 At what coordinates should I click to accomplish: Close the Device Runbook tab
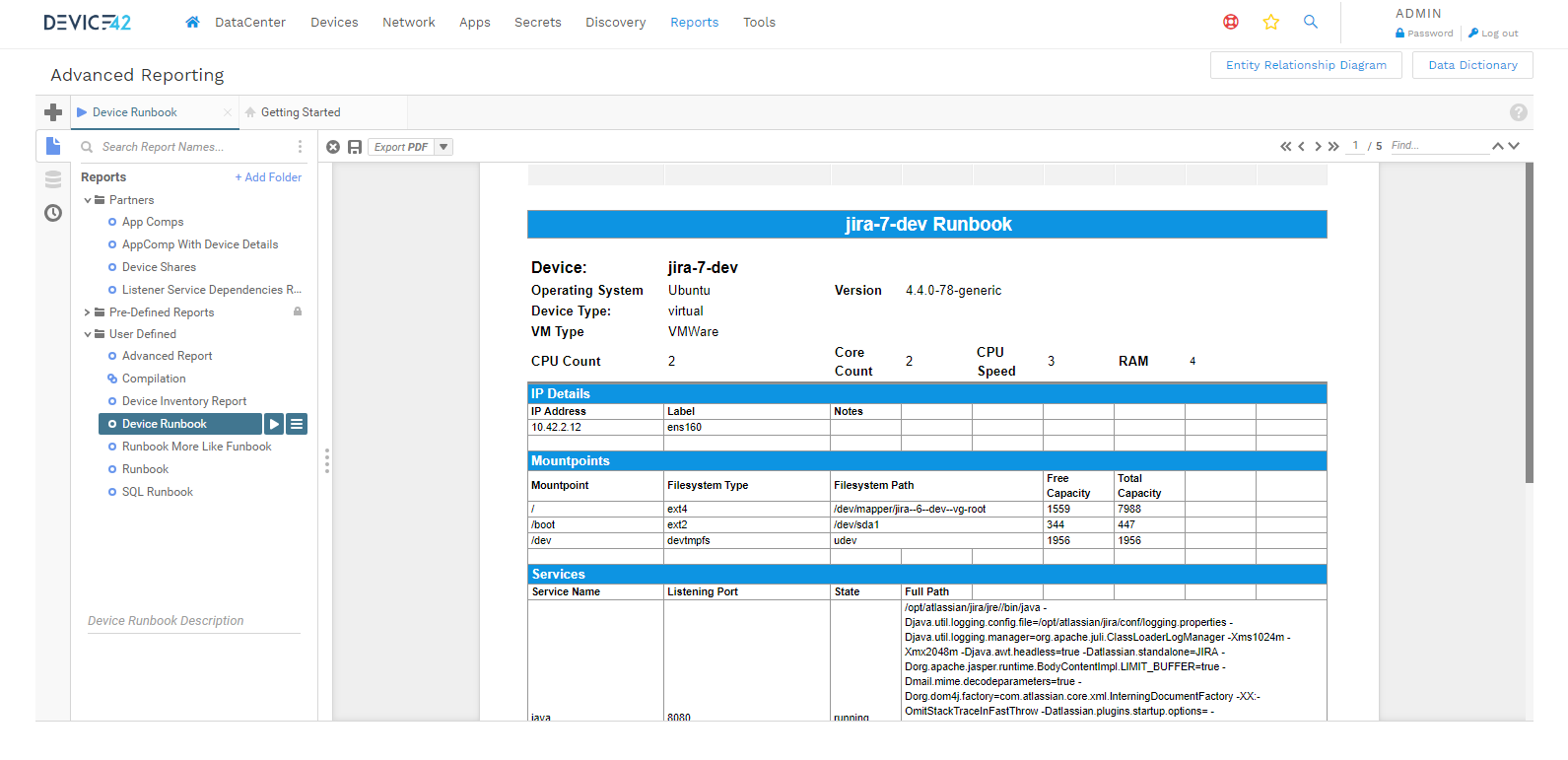228,112
